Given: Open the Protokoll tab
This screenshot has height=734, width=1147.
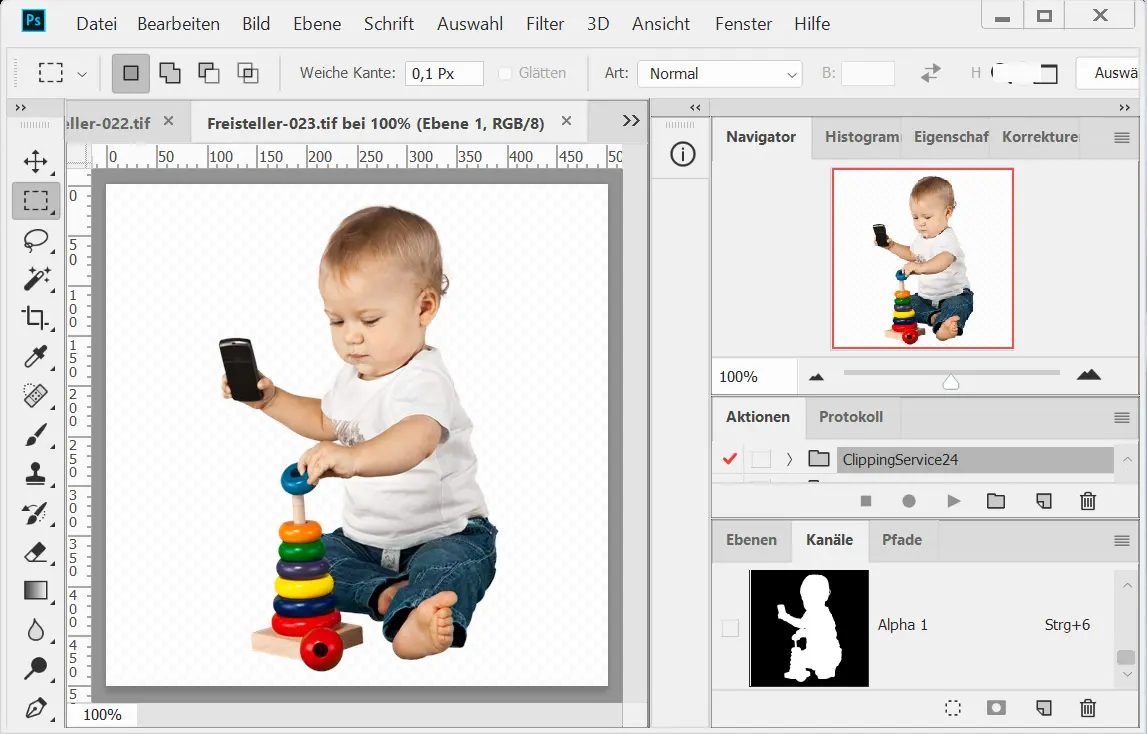Looking at the screenshot, I should tap(850, 417).
